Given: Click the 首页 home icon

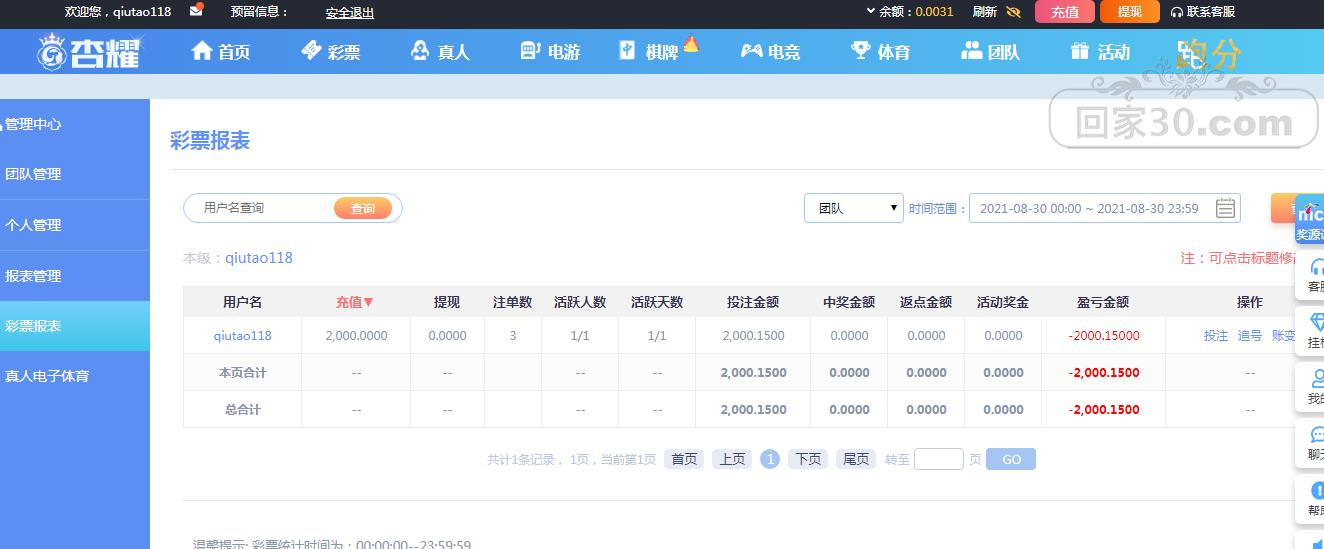Looking at the screenshot, I should (202, 50).
